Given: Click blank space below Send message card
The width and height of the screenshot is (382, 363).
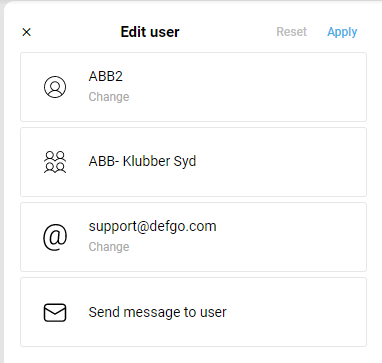Looking at the screenshot, I should click(x=193, y=355).
